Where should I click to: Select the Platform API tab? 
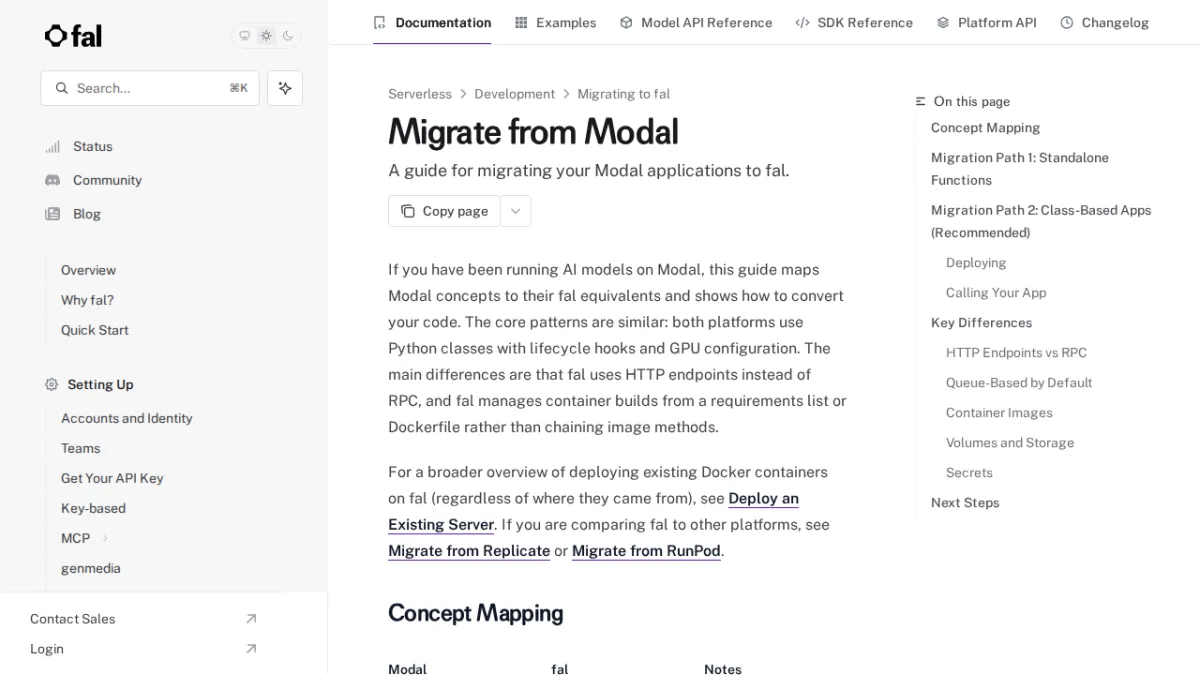986,22
